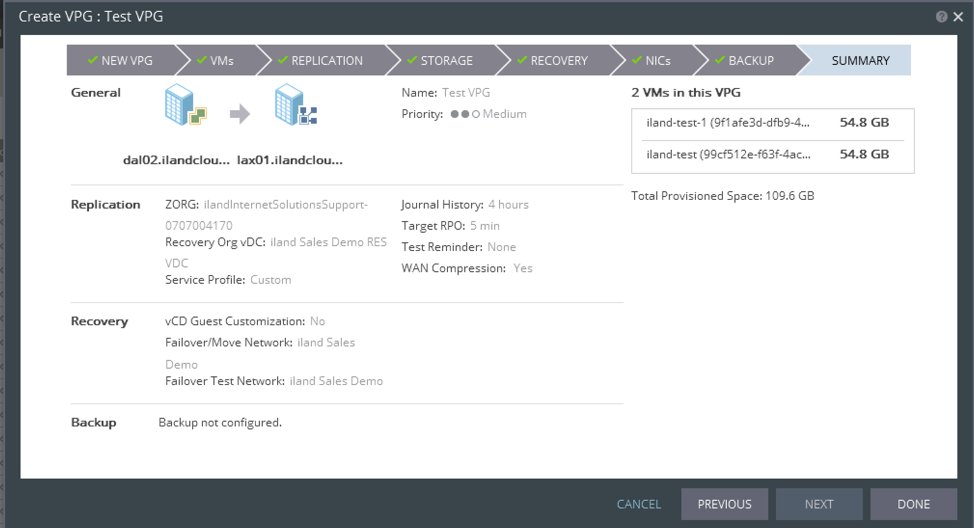Click the CANCEL link
Screen dimensions: 974x528
[x=638, y=504]
